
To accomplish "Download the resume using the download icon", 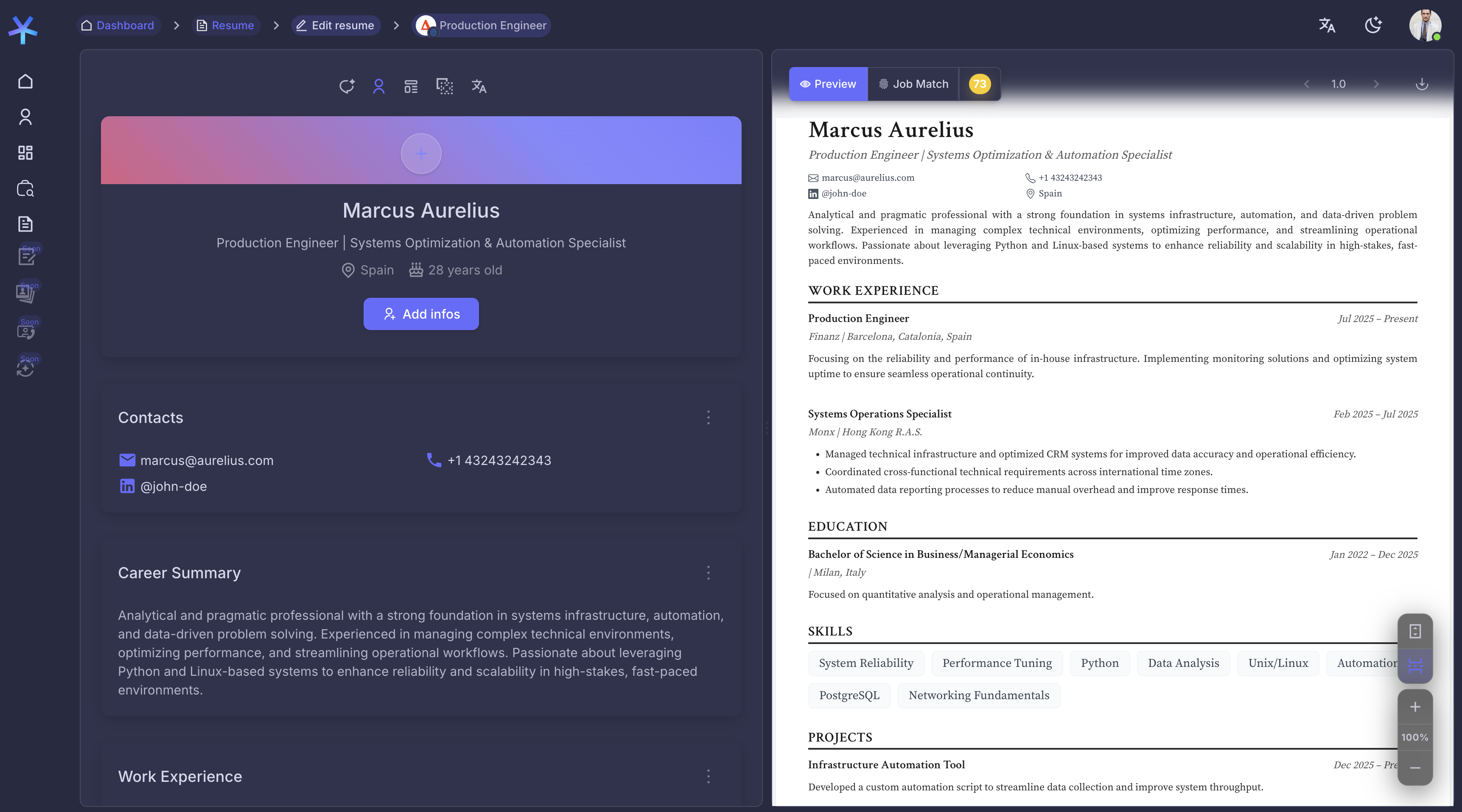I will coord(1422,84).
